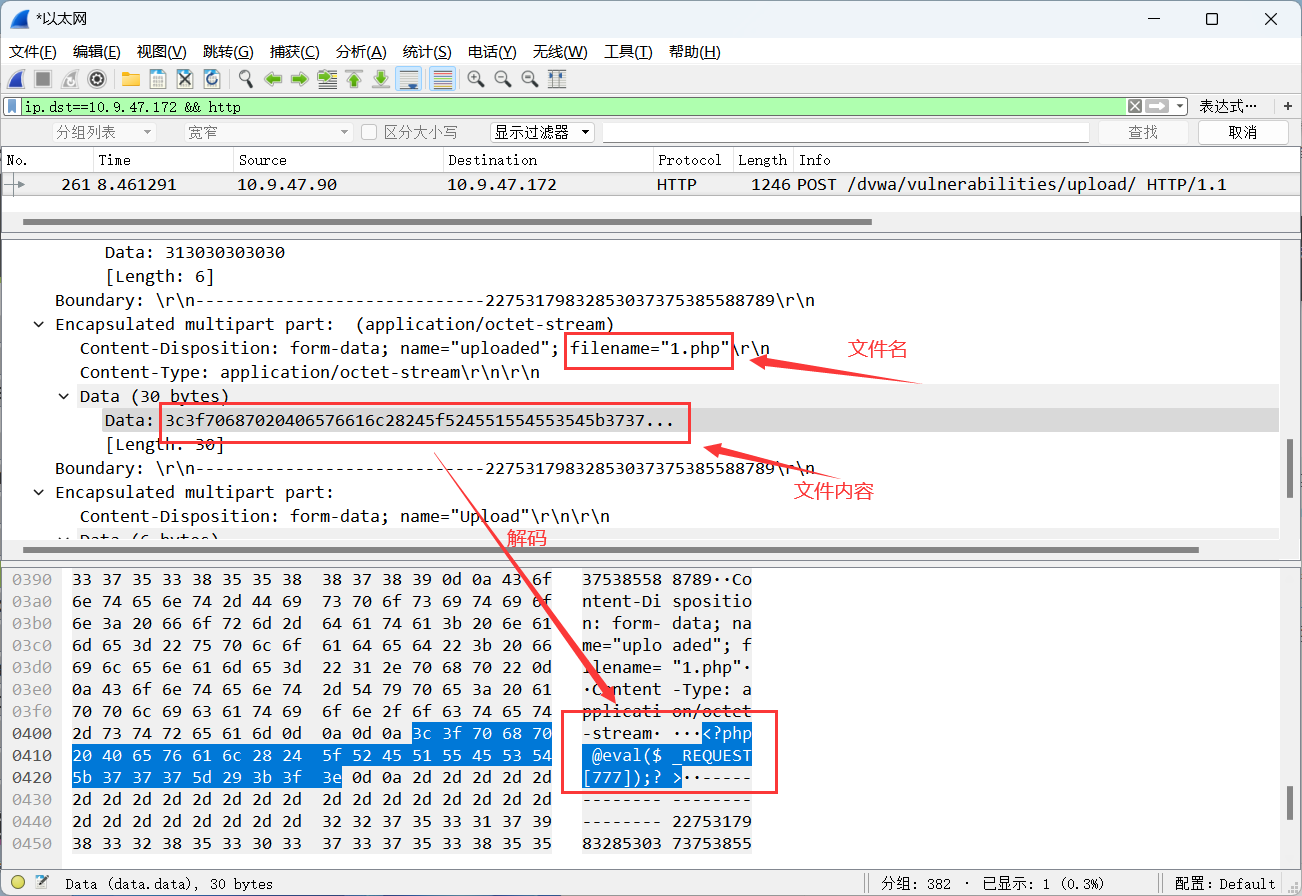Sort packets by the Length column header
The width and height of the screenshot is (1302, 896).
pos(763,160)
